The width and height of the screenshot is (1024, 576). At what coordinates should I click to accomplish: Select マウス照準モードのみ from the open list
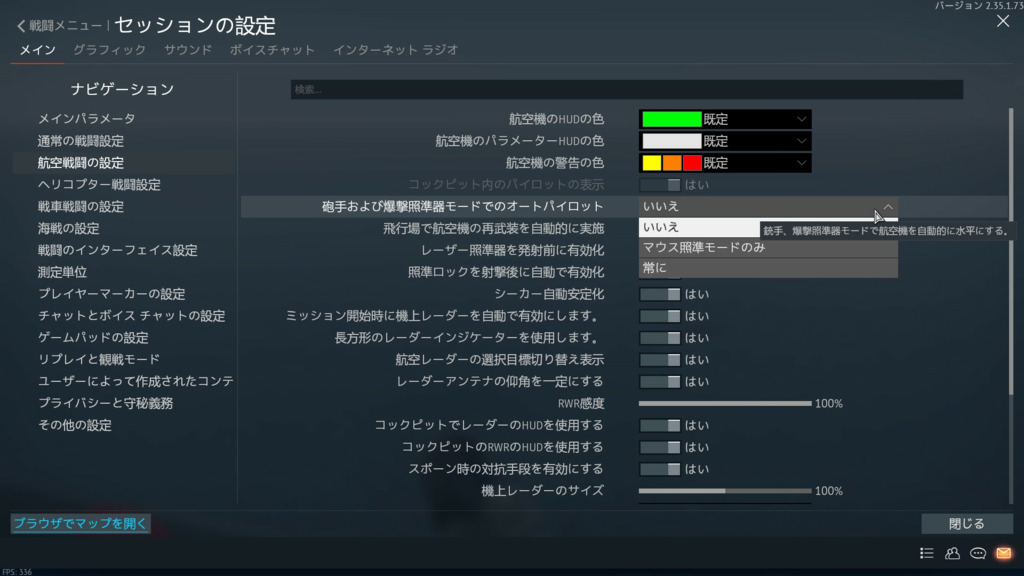point(767,248)
